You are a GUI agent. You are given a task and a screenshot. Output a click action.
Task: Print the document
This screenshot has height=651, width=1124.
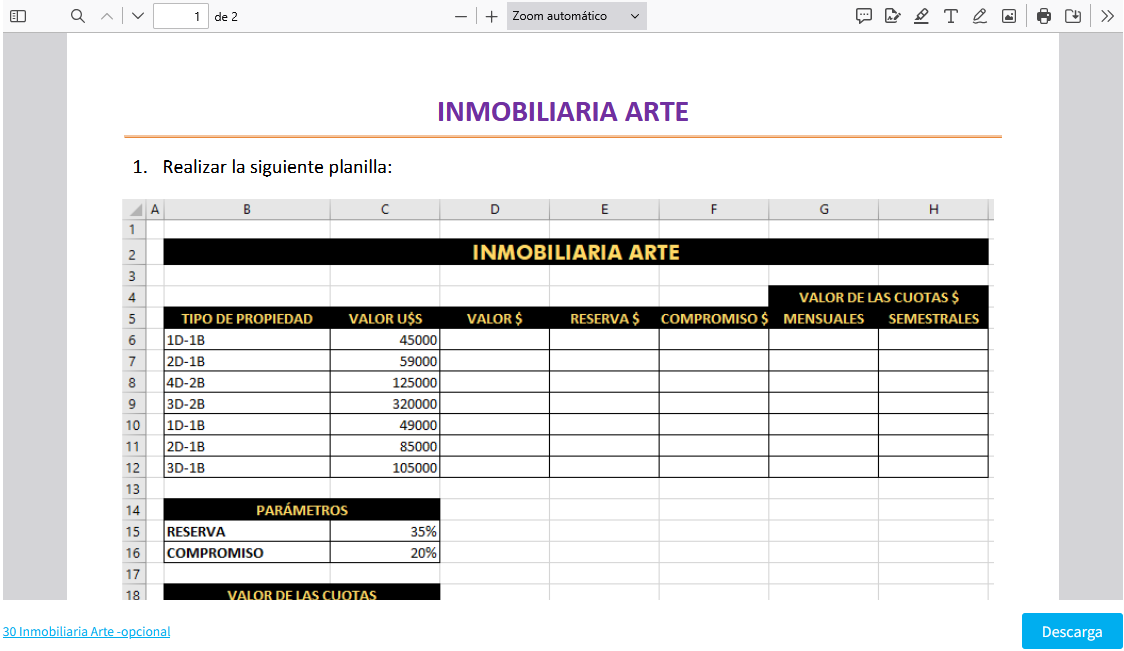point(1044,16)
